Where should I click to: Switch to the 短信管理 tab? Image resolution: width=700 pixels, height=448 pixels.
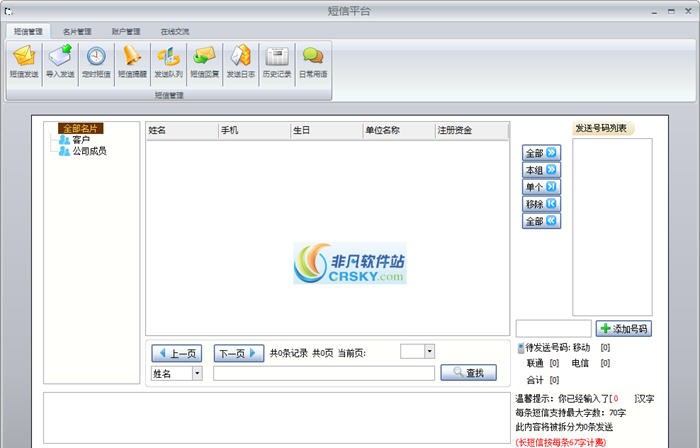tap(28, 31)
